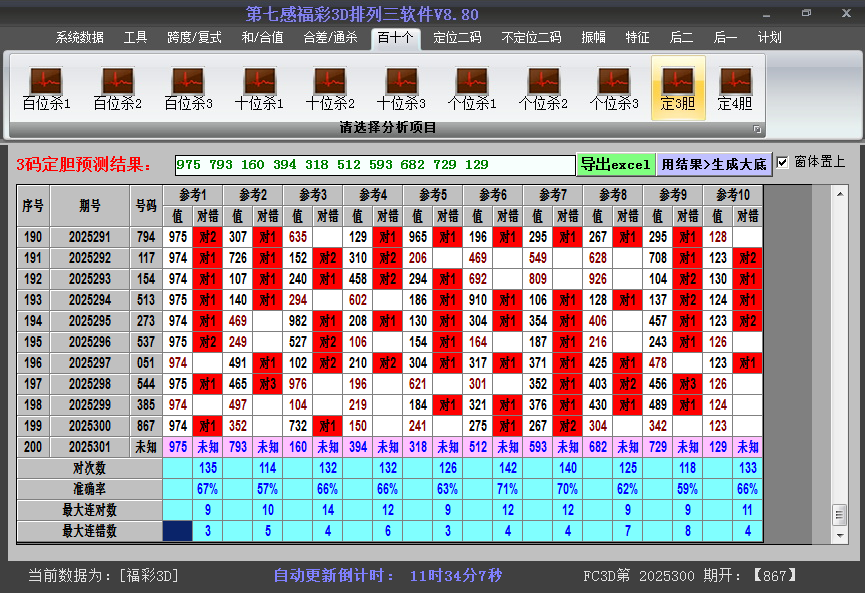Screen dimensions: 865x593
Task: Click the 导出excel button
Action: click(615, 164)
